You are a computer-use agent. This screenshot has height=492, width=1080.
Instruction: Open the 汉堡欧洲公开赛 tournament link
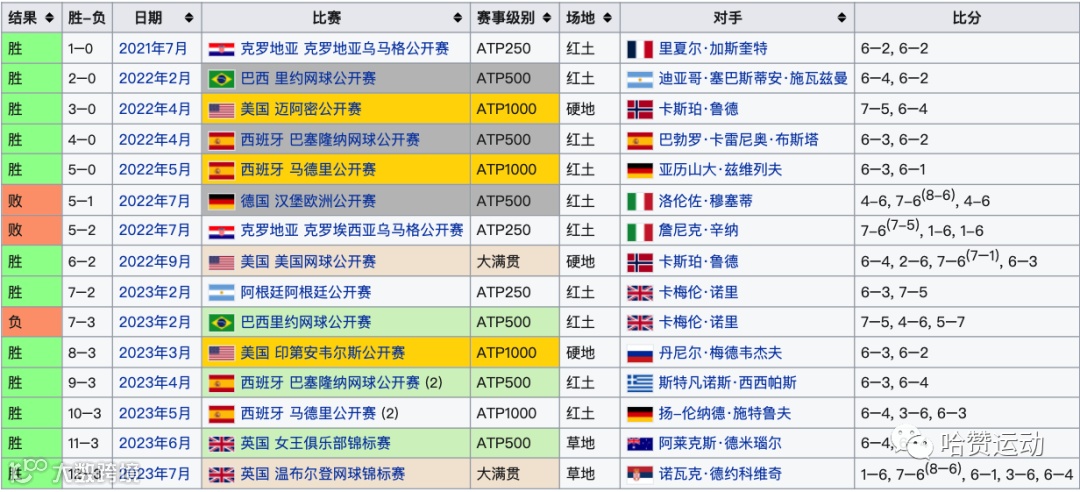[x=325, y=201]
